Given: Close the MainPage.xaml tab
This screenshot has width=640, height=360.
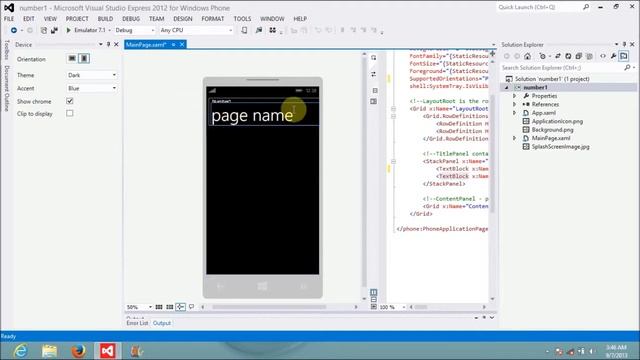Looking at the screenshot, I should point(182,44).
